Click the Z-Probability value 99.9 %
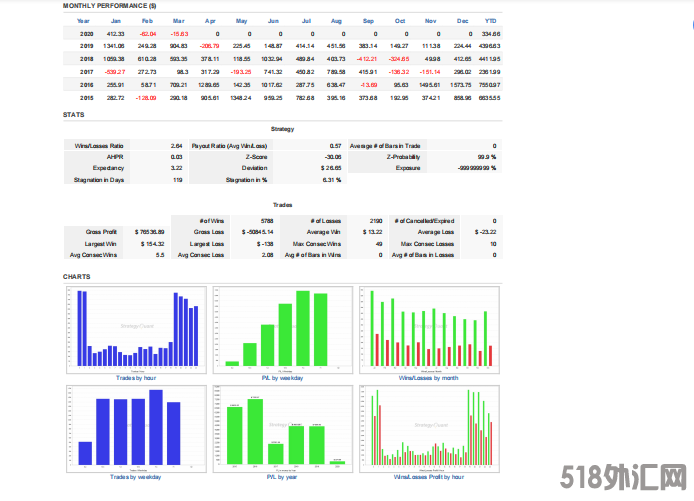The image size is (694, 501). click(x=488, y=157)
